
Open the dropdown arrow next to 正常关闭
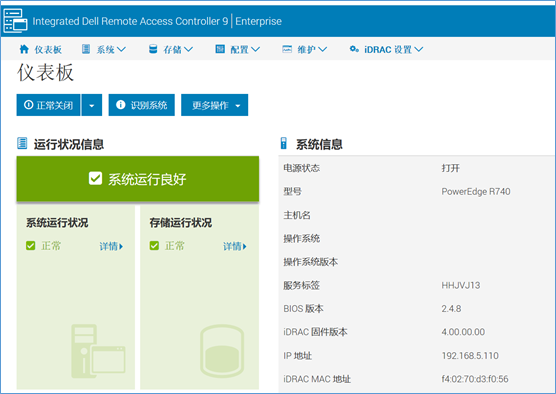tap(92, 105)
